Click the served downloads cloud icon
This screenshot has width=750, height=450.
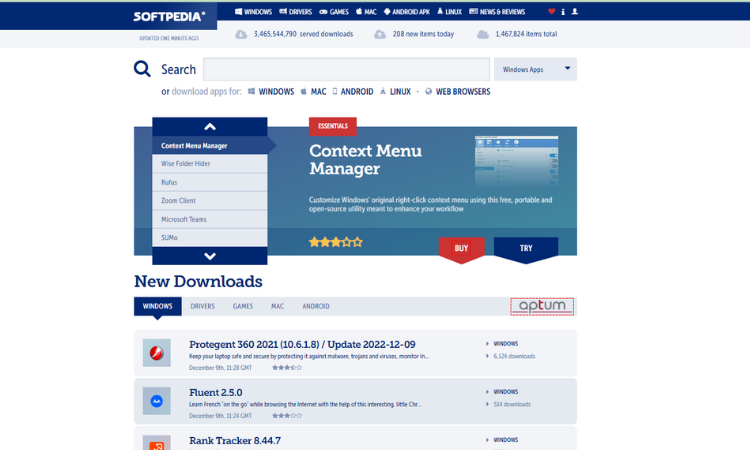[x=241, y=34]
